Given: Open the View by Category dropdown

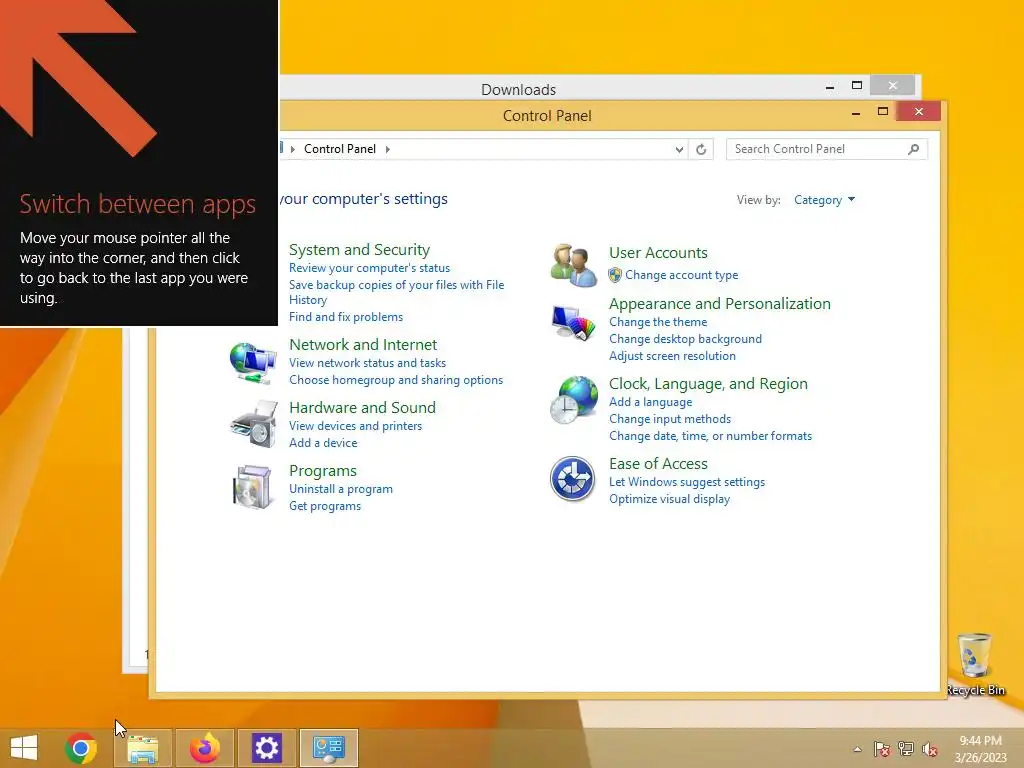Looking at the screenshot, I should click(x=824, y=200).
